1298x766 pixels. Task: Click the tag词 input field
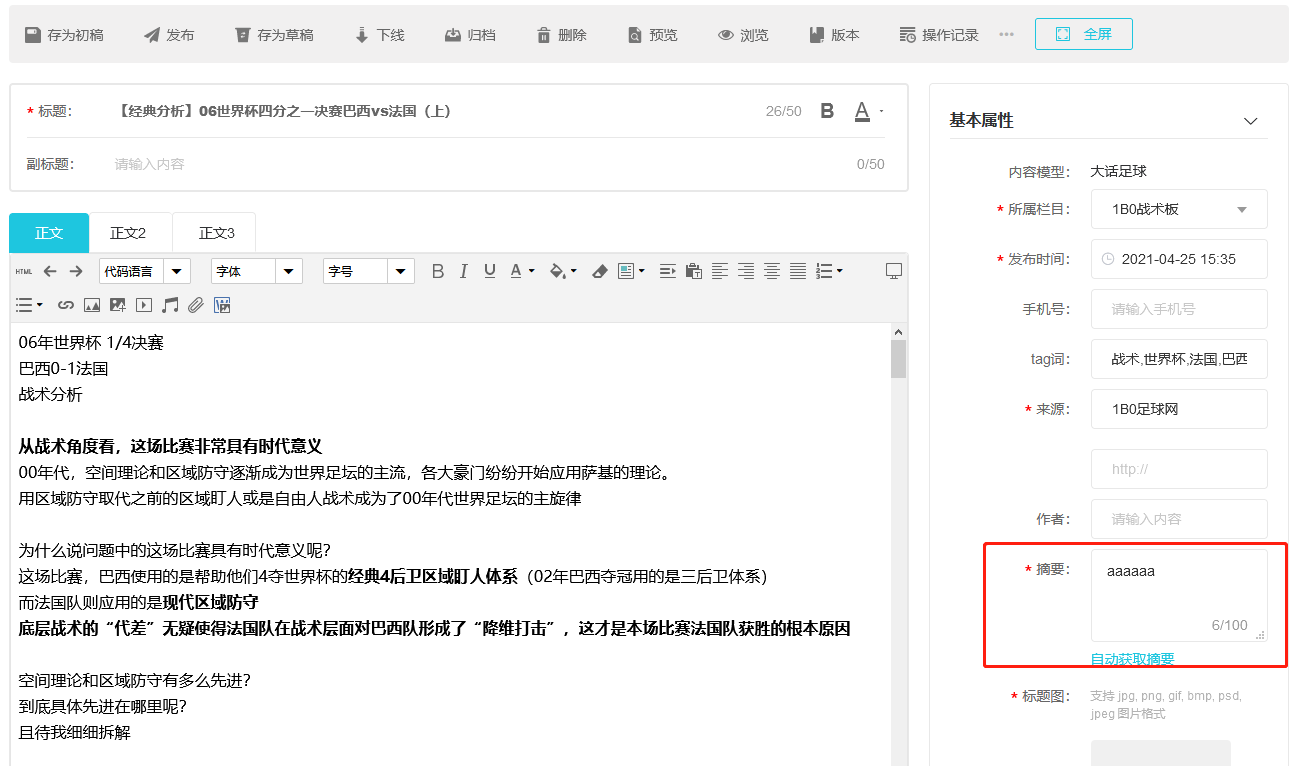pyautogui.click(x=1179, y=359)
